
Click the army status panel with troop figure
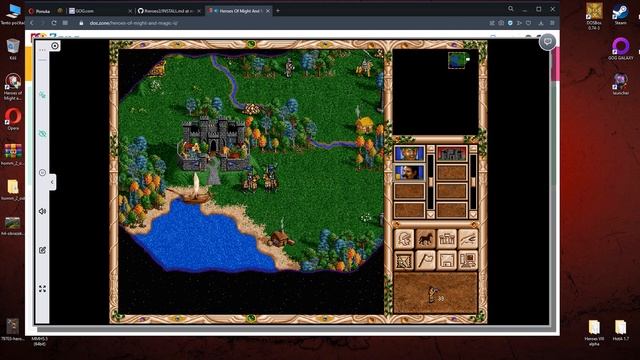pos(435,293)
